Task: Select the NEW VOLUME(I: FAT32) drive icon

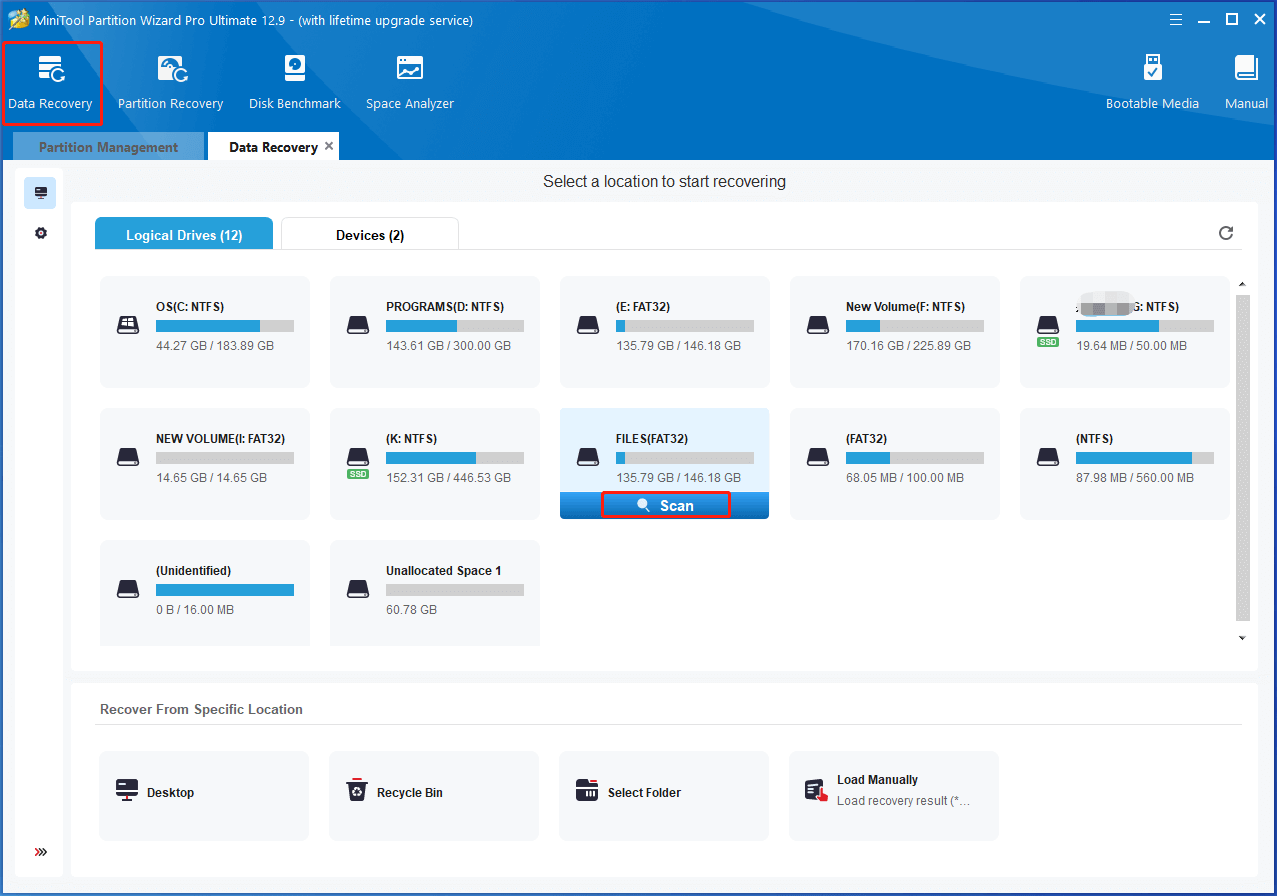Action: (x=128, y=457)
